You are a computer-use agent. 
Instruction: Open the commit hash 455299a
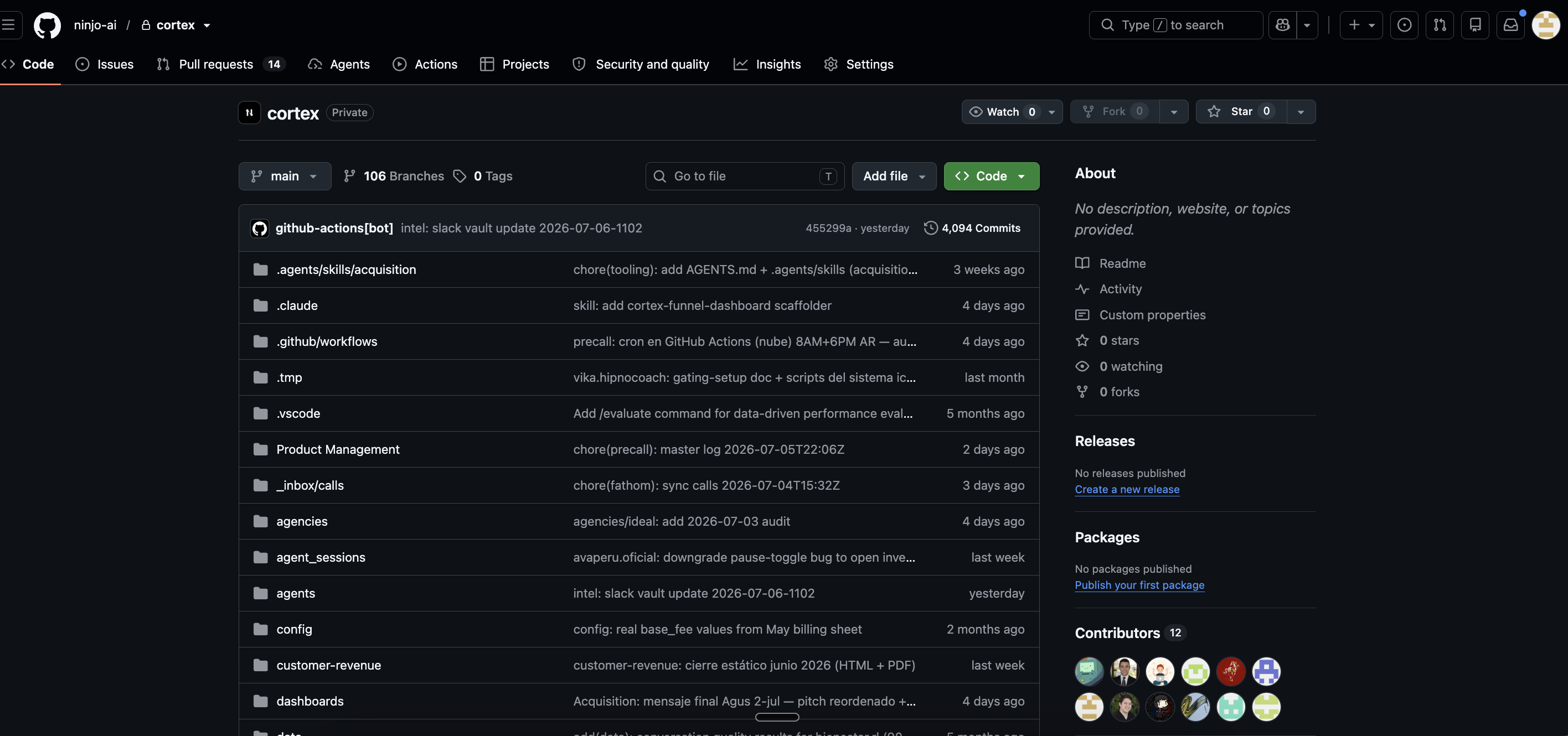coord(828,228)
